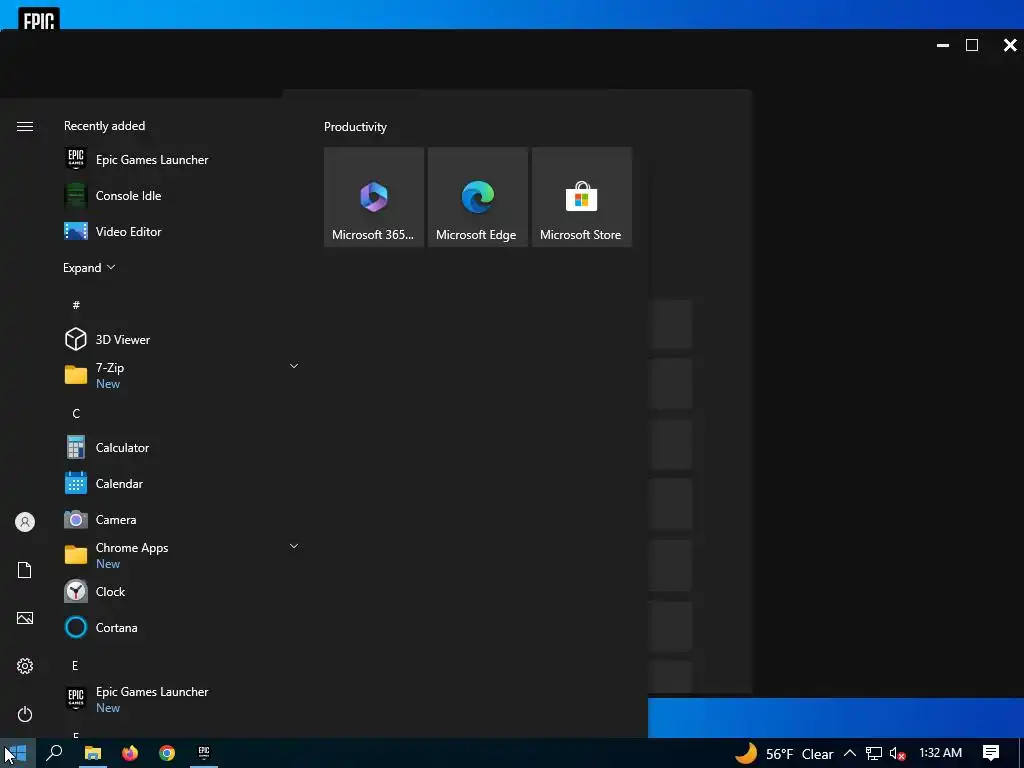Maximize the Epic Games Launcher window
The width and height of the screenshot is (1024, 768).
(x=972, y=45)
